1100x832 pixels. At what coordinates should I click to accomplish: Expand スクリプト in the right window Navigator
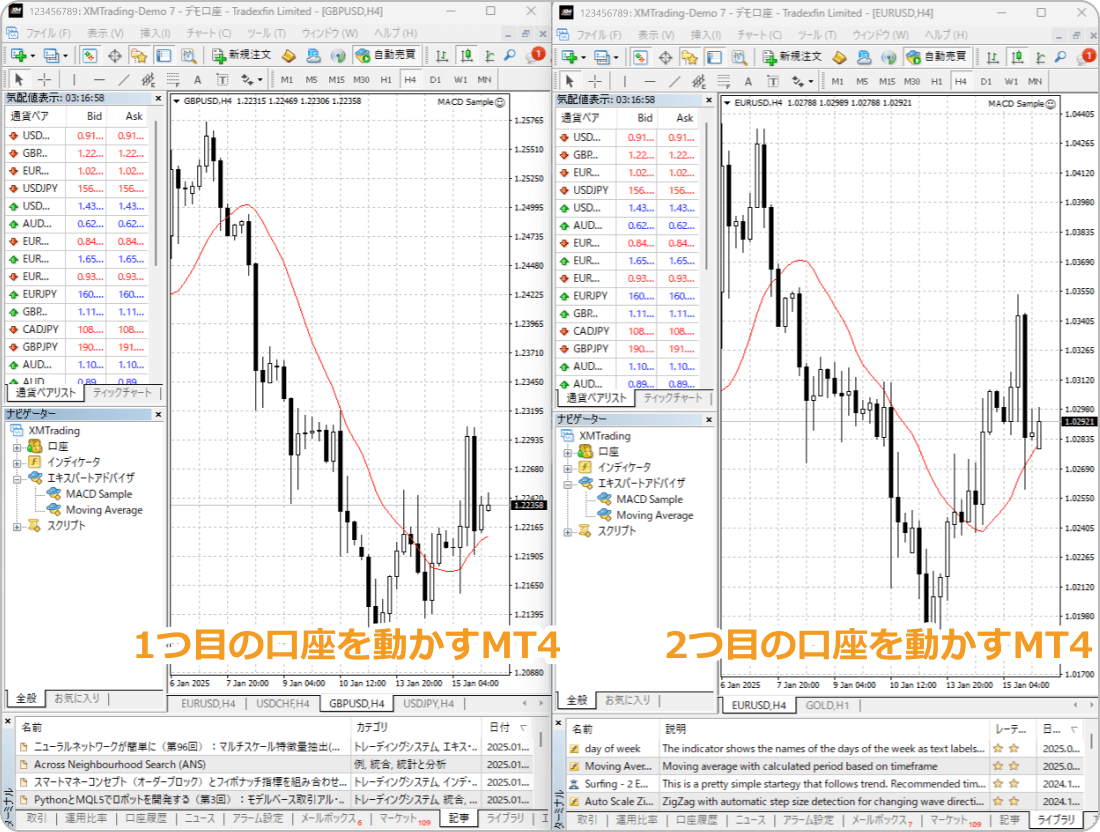point(568,532)
